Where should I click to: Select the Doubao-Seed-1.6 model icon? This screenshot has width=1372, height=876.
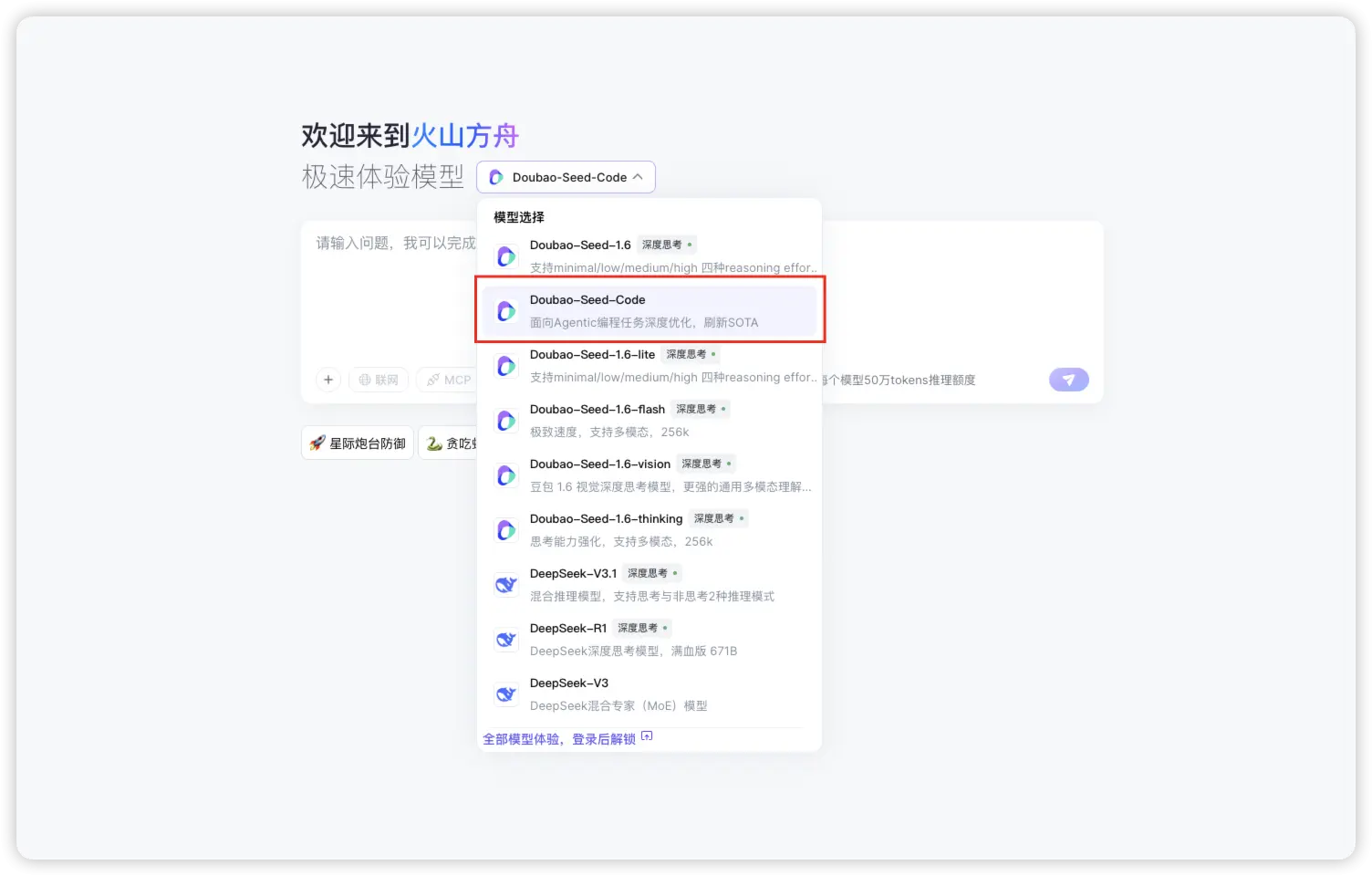[x=506, y=256]
